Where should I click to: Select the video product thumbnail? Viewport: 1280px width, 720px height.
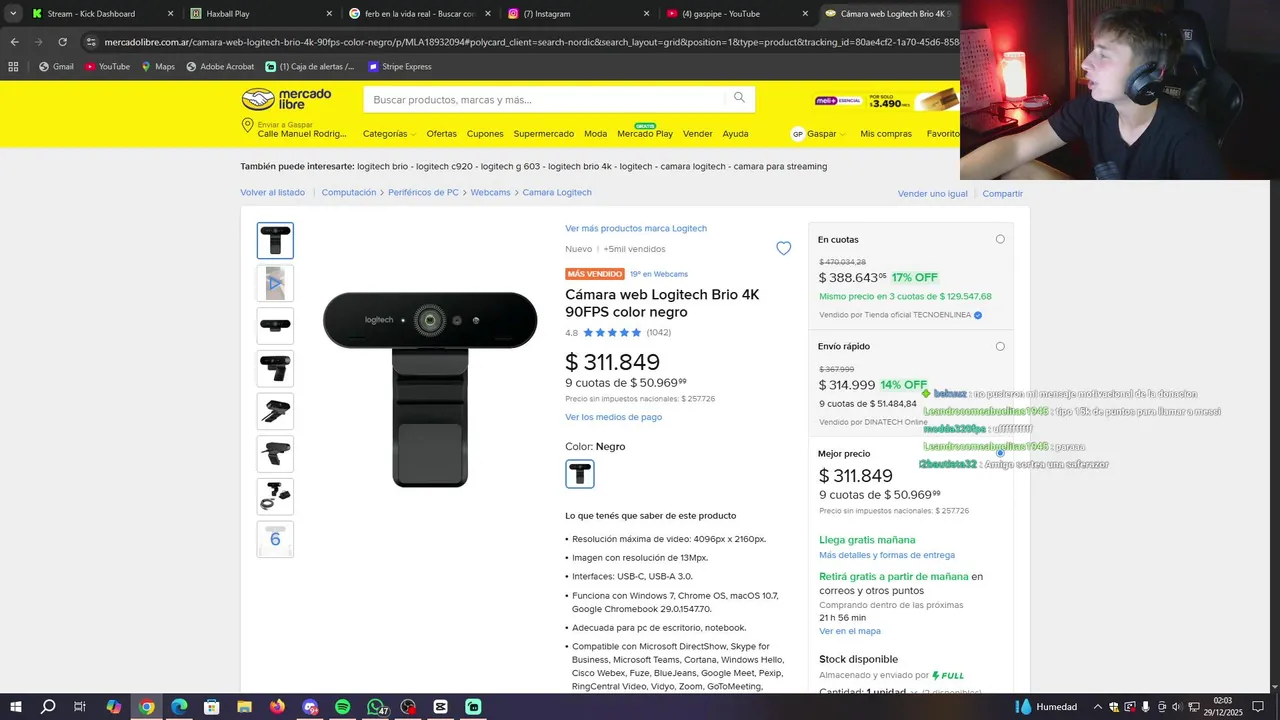(275, 283)
